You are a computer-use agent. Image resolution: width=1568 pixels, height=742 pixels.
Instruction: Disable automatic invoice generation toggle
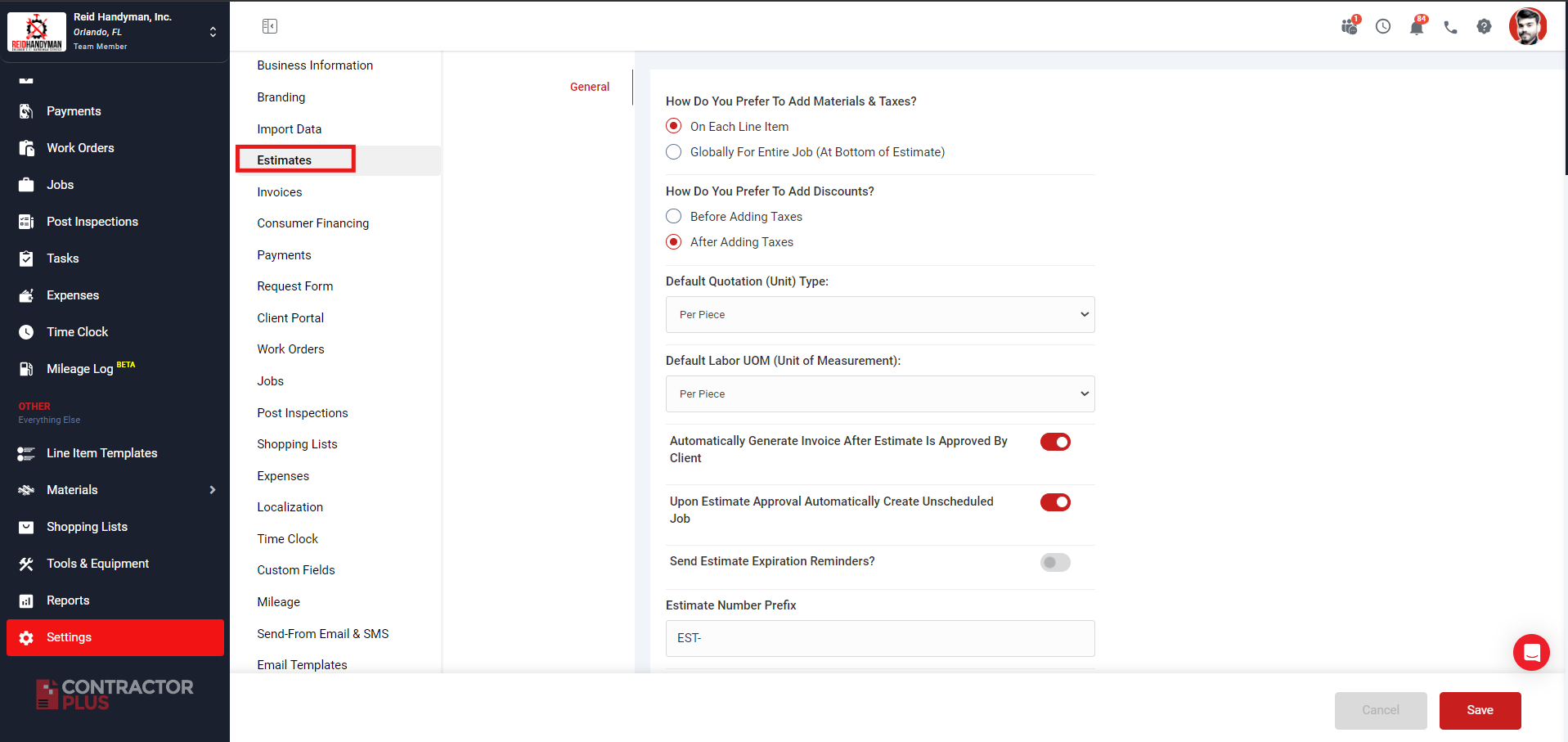[x=1054, y=442]
